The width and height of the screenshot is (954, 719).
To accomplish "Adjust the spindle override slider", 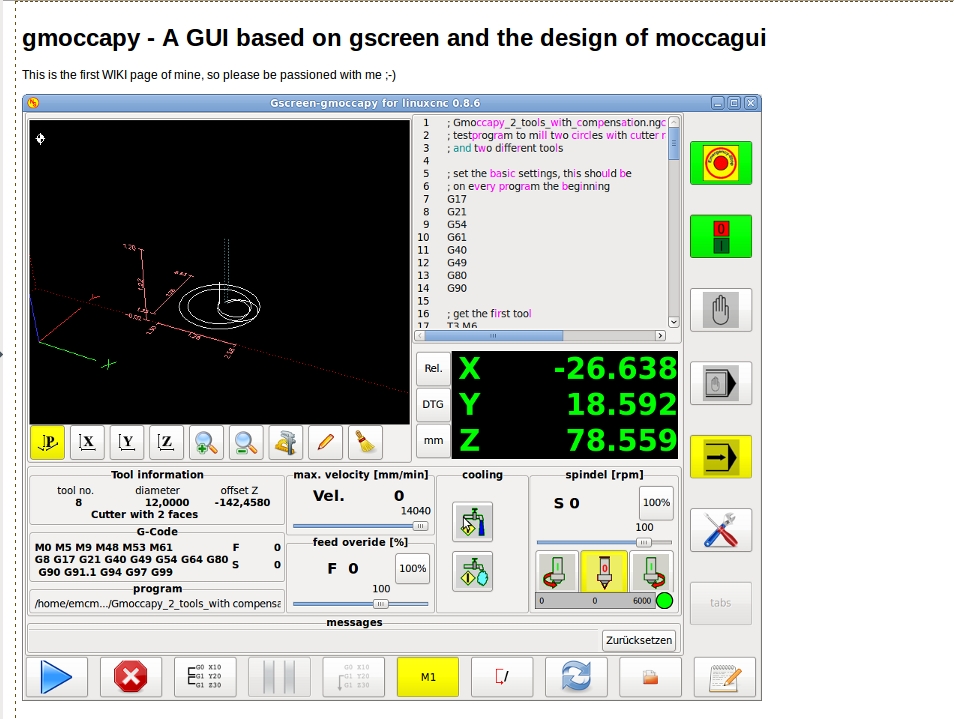I will [604, 543].
